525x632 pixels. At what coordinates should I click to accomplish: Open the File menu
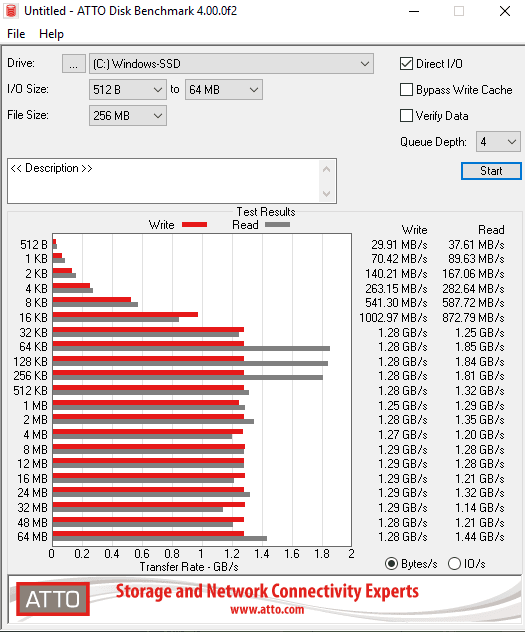click(16, 34)
